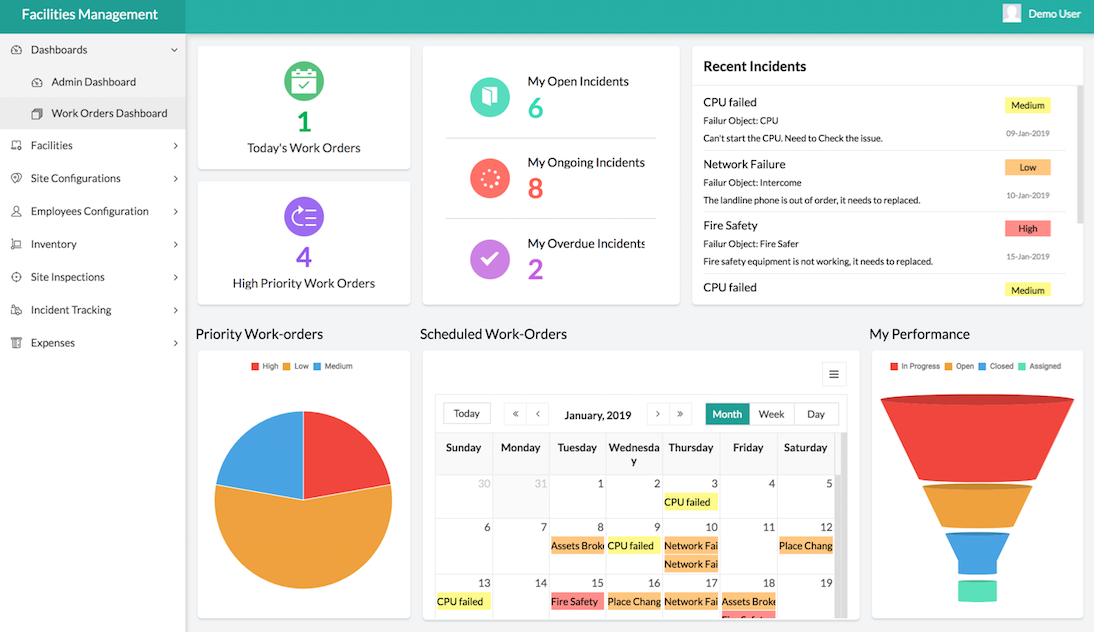Click the Site Configurations shield icon
The image size is (1094, 632).
click(x=17, y=178)
